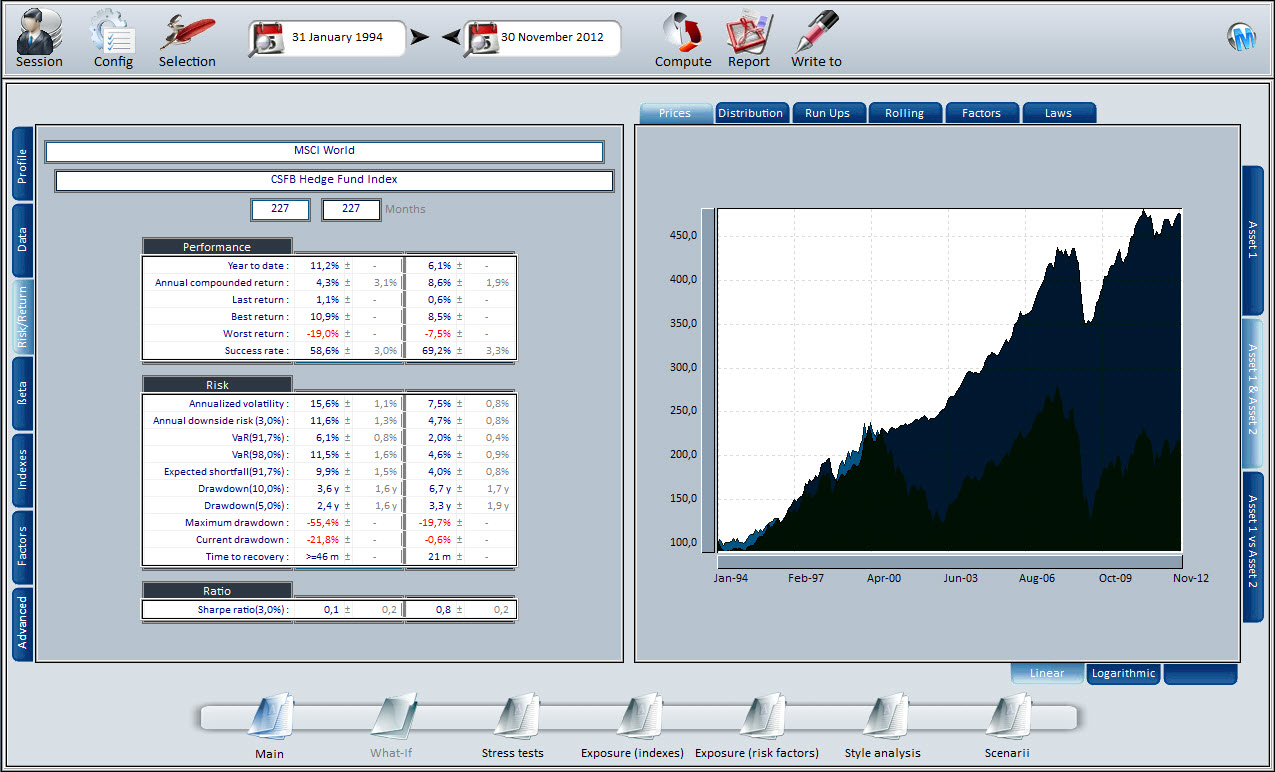This screenshot has width=1275, height=772.
Task: Click the Config checklist icon
Action: [113, 32]
